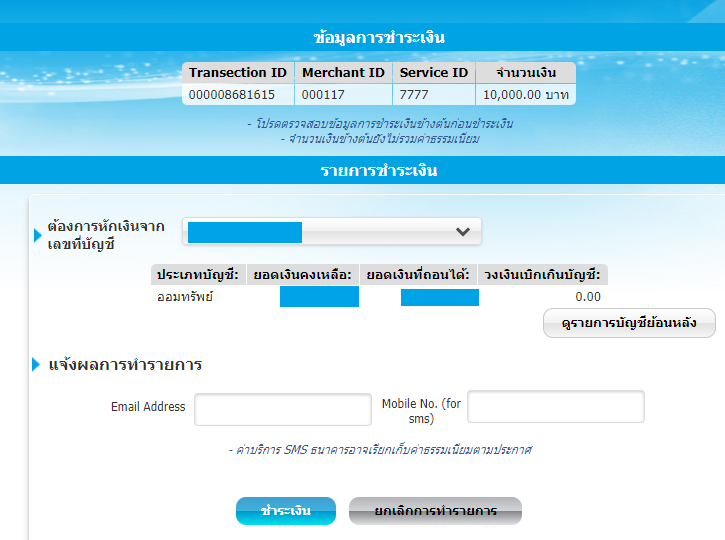This screenshot has width=725, height=540.
Task: Click the blue triangle beside แจ้งผลการทำรายการ
Action: 36,364
